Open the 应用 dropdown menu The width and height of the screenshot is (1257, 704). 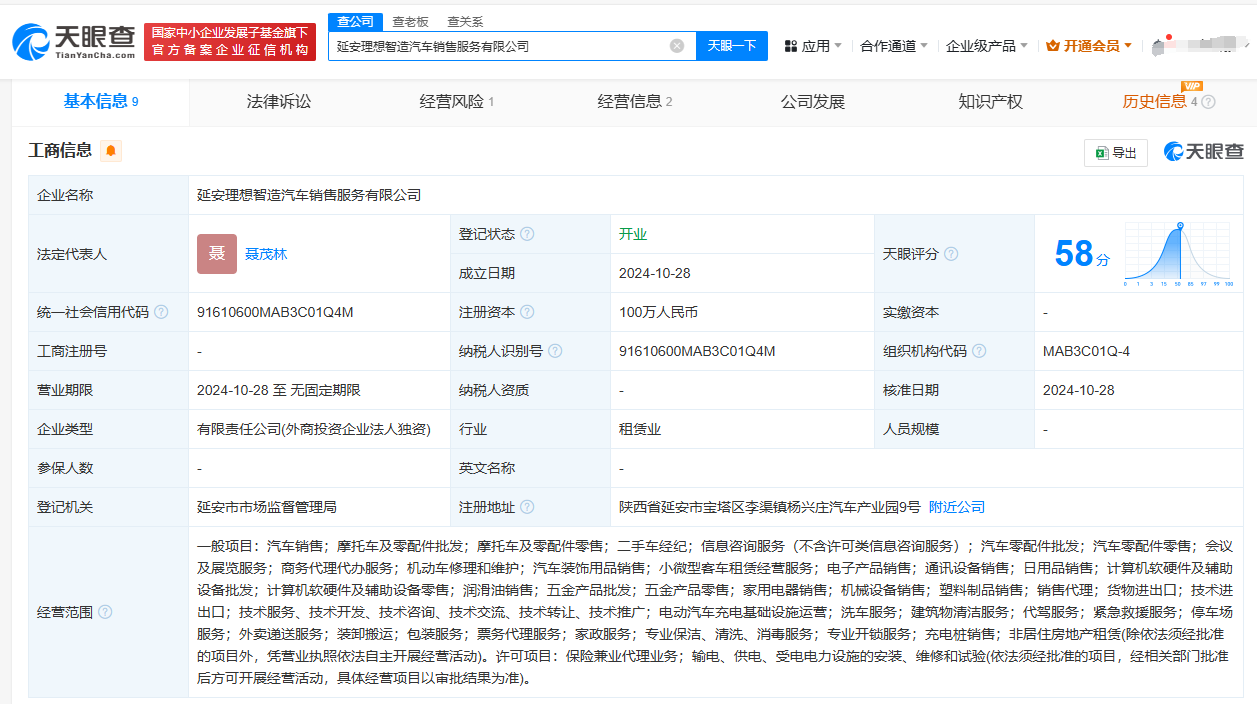pos(813,46)
